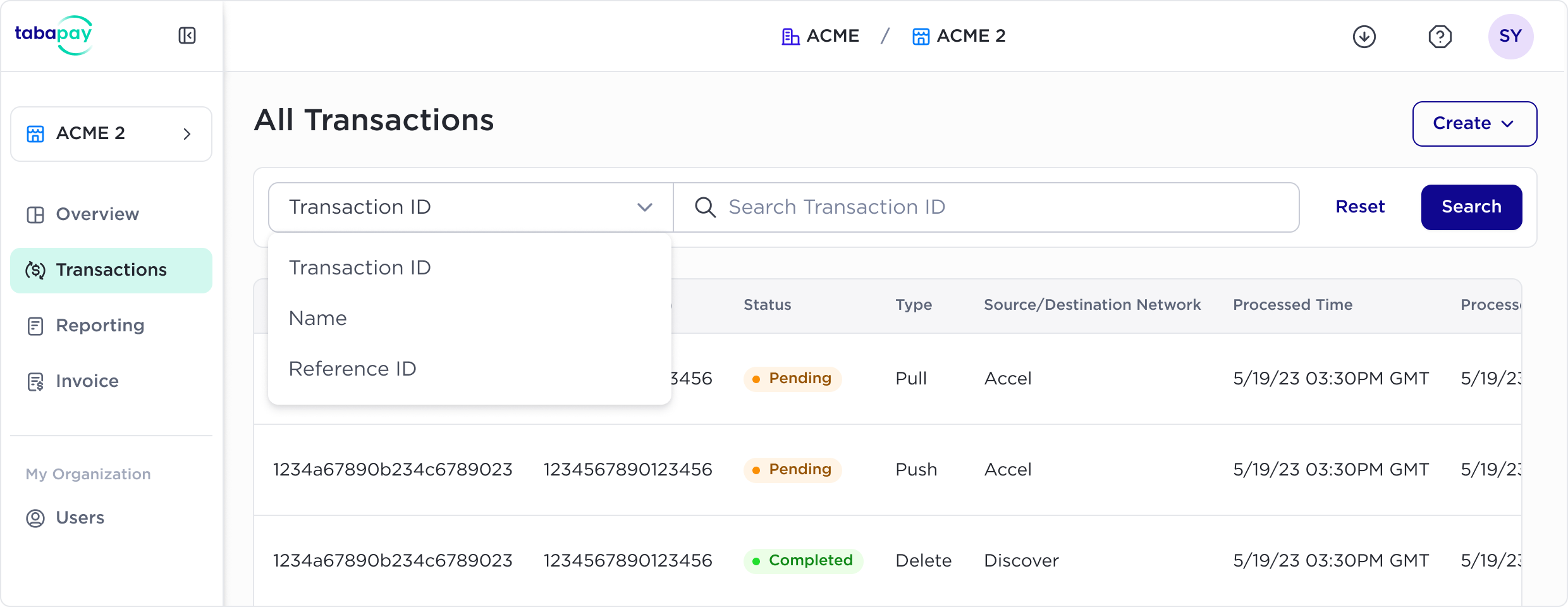Open the download icon in header
Screen dimensions: 1568x607
(1364, 36)
